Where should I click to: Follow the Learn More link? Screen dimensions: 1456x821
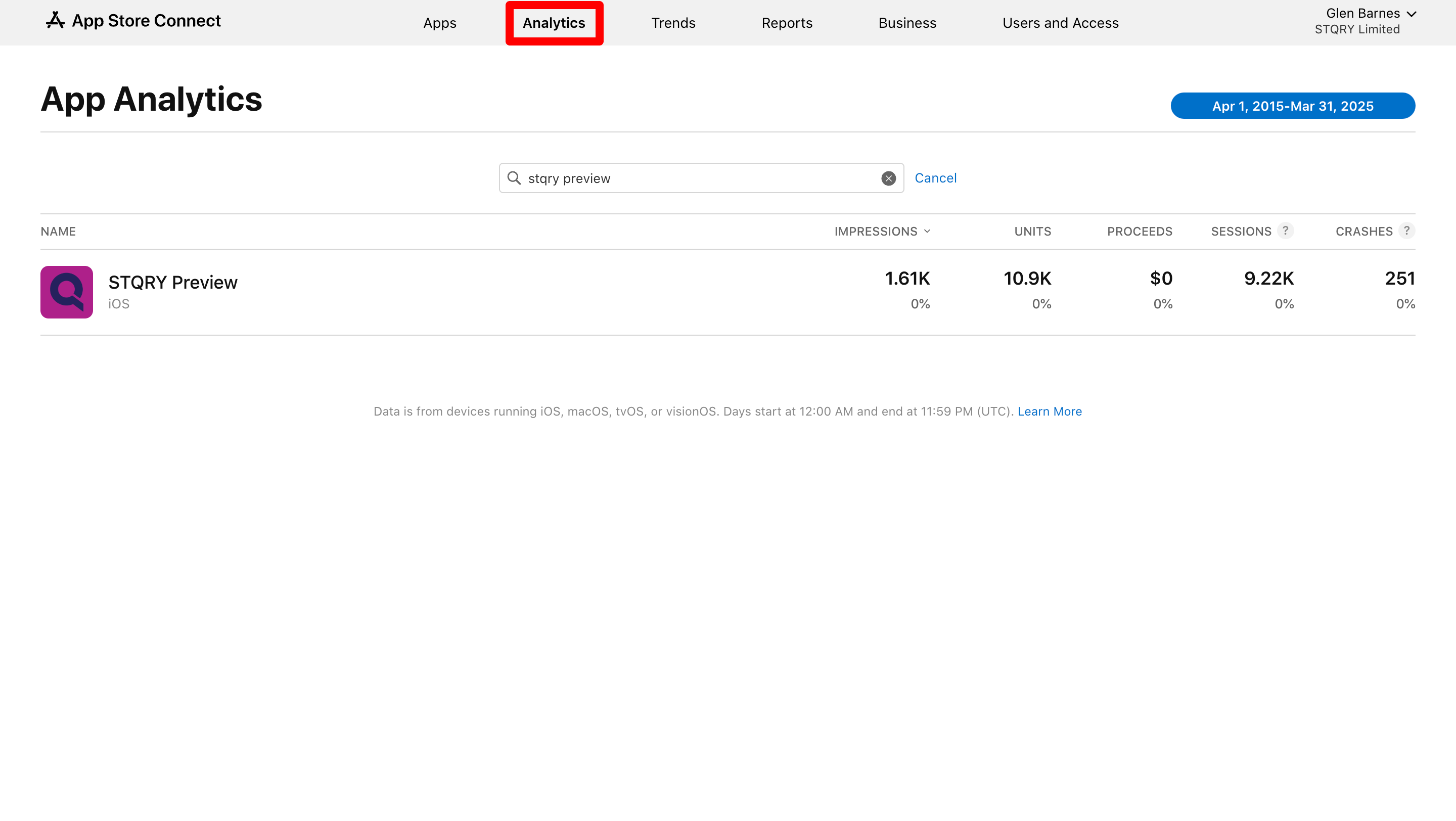pos(1049,412)
